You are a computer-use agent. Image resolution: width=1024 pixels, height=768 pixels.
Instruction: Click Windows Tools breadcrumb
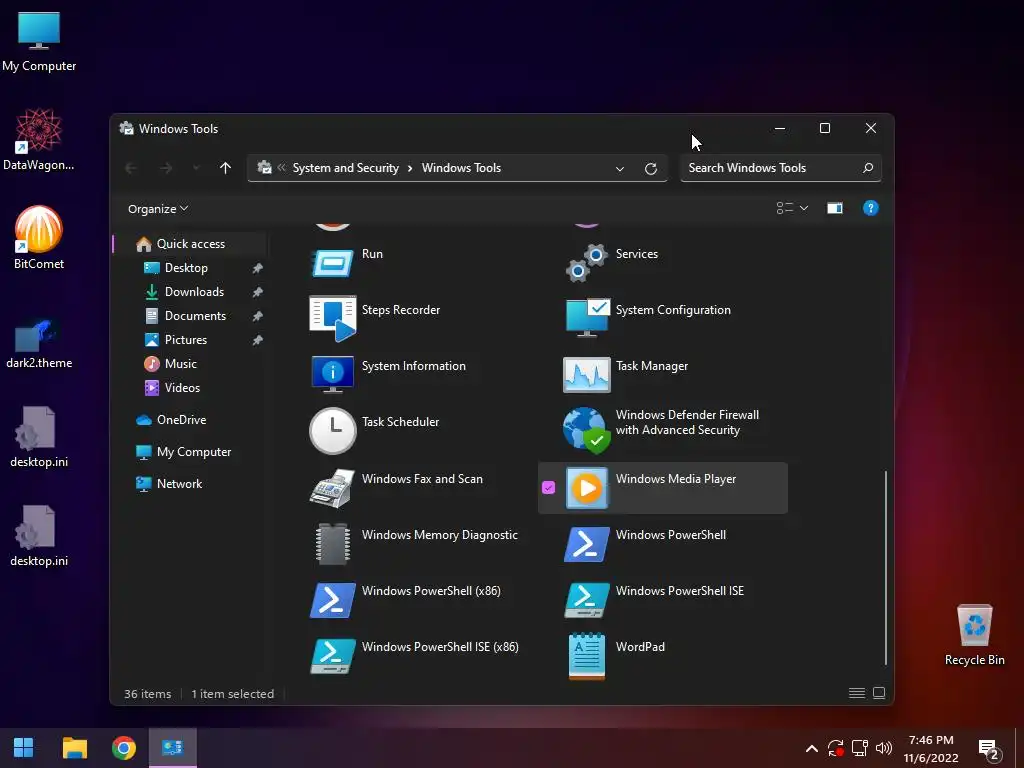[461, 168]
